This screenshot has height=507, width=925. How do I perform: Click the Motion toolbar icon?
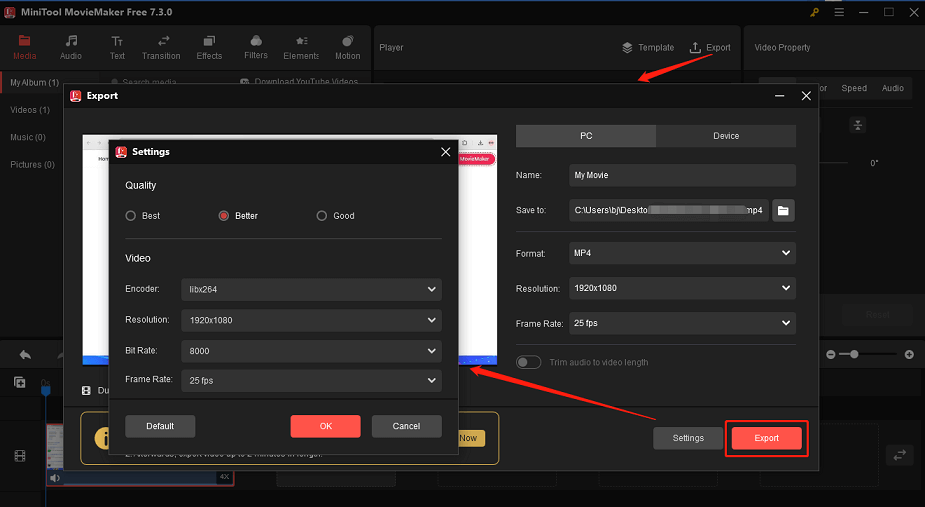click(348, 41)
